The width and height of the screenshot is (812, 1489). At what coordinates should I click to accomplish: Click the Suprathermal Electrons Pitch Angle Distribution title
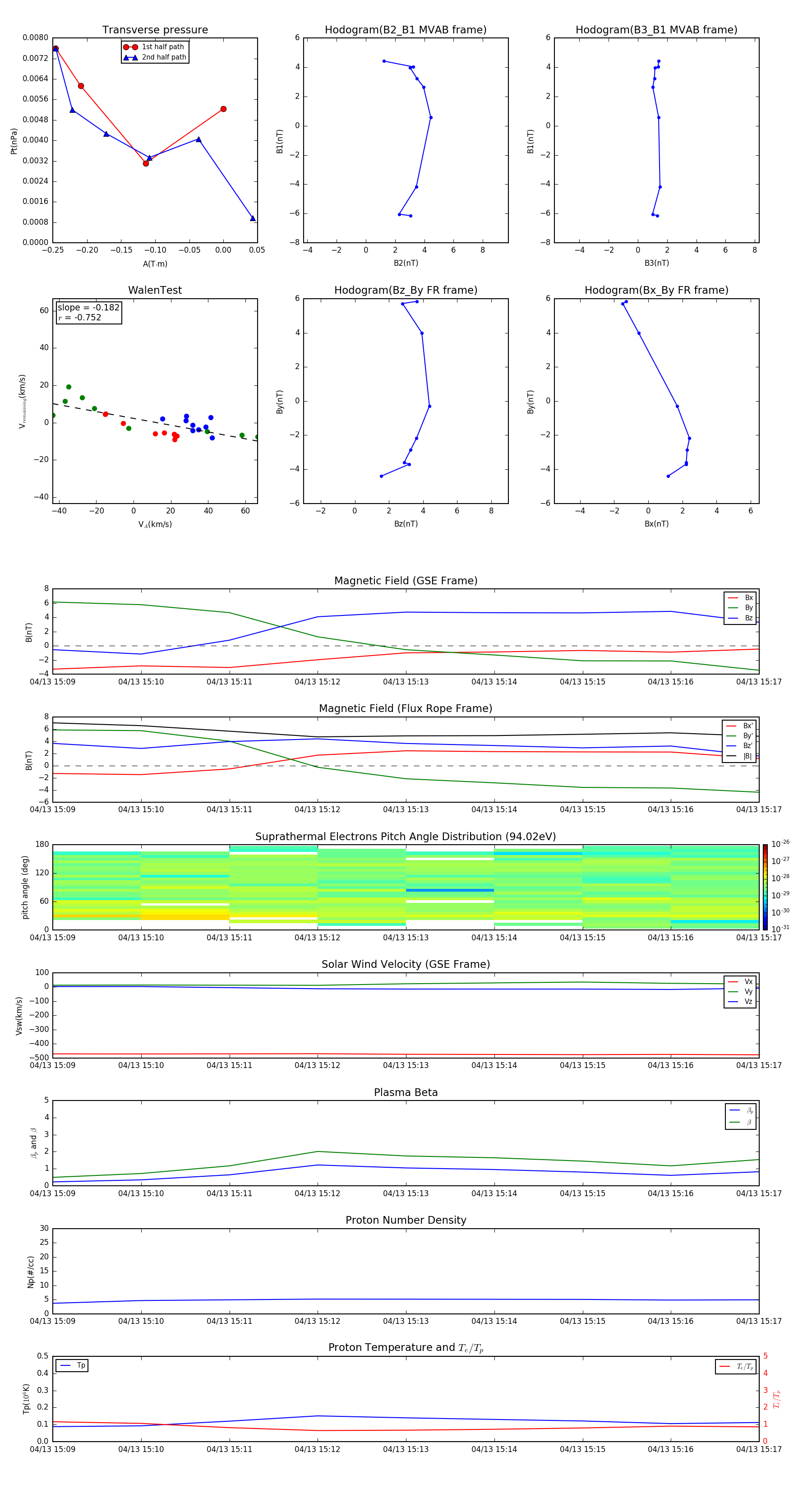[406, 837]
